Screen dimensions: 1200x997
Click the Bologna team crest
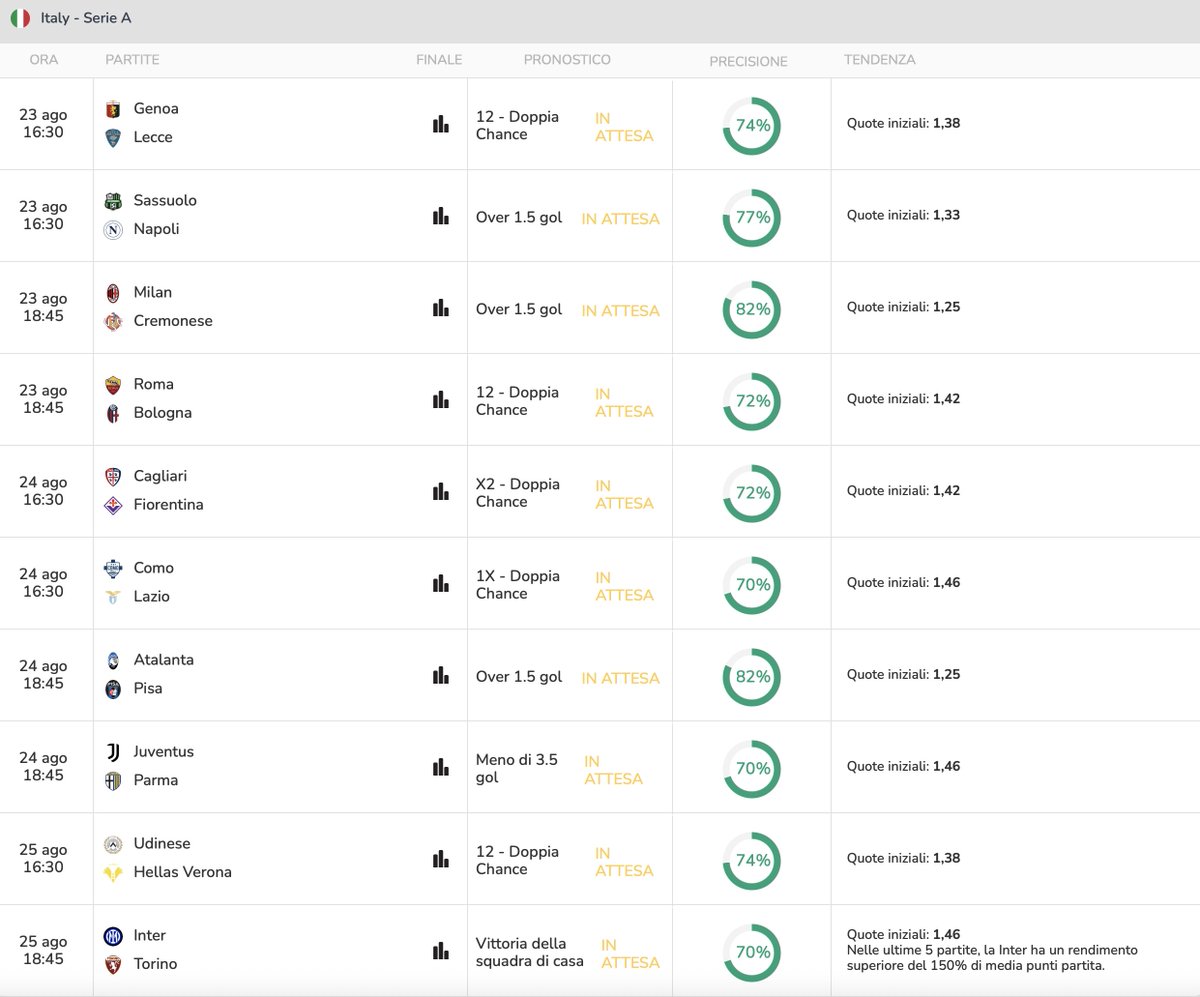113,414
